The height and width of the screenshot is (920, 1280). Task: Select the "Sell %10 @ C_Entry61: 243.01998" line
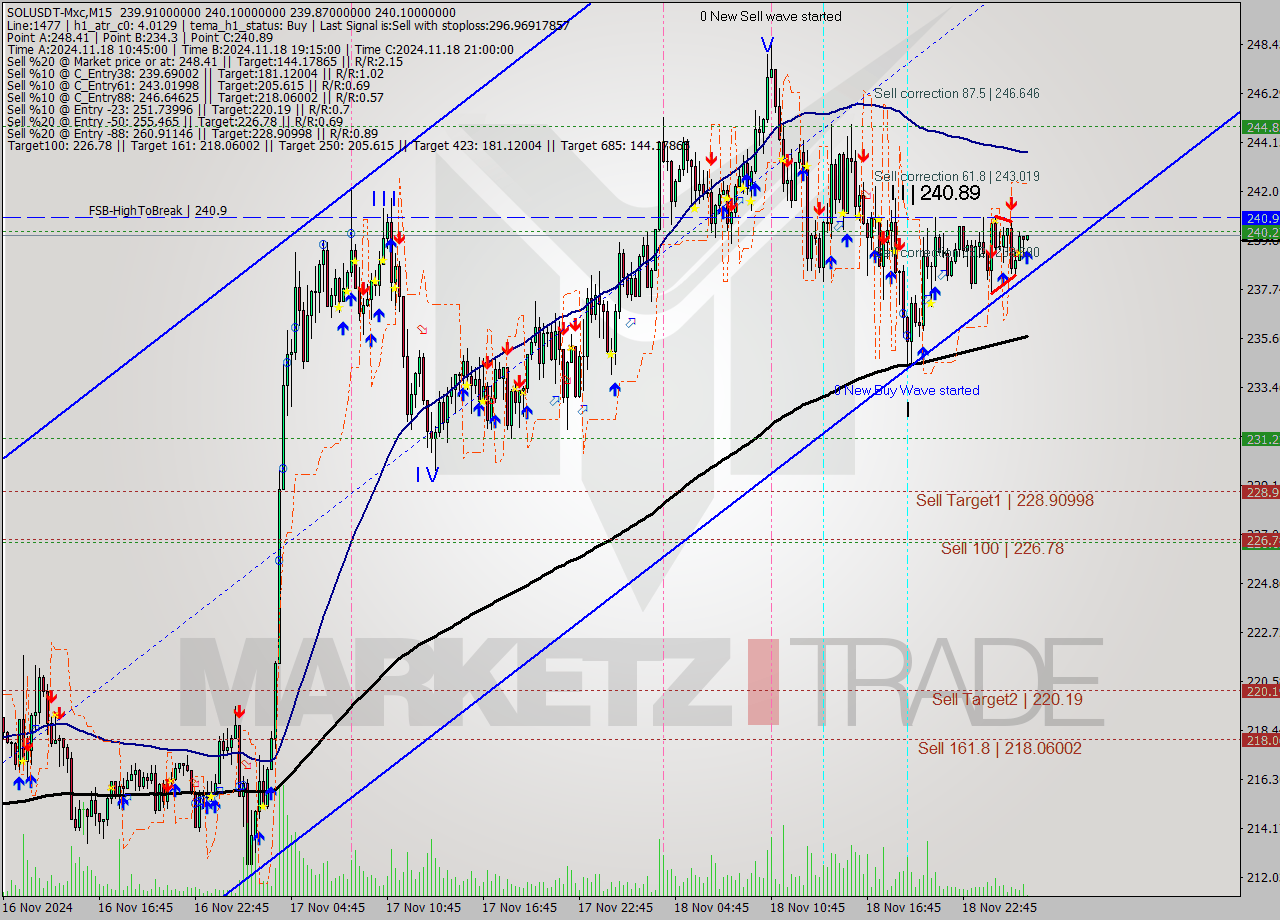[189, 85]
